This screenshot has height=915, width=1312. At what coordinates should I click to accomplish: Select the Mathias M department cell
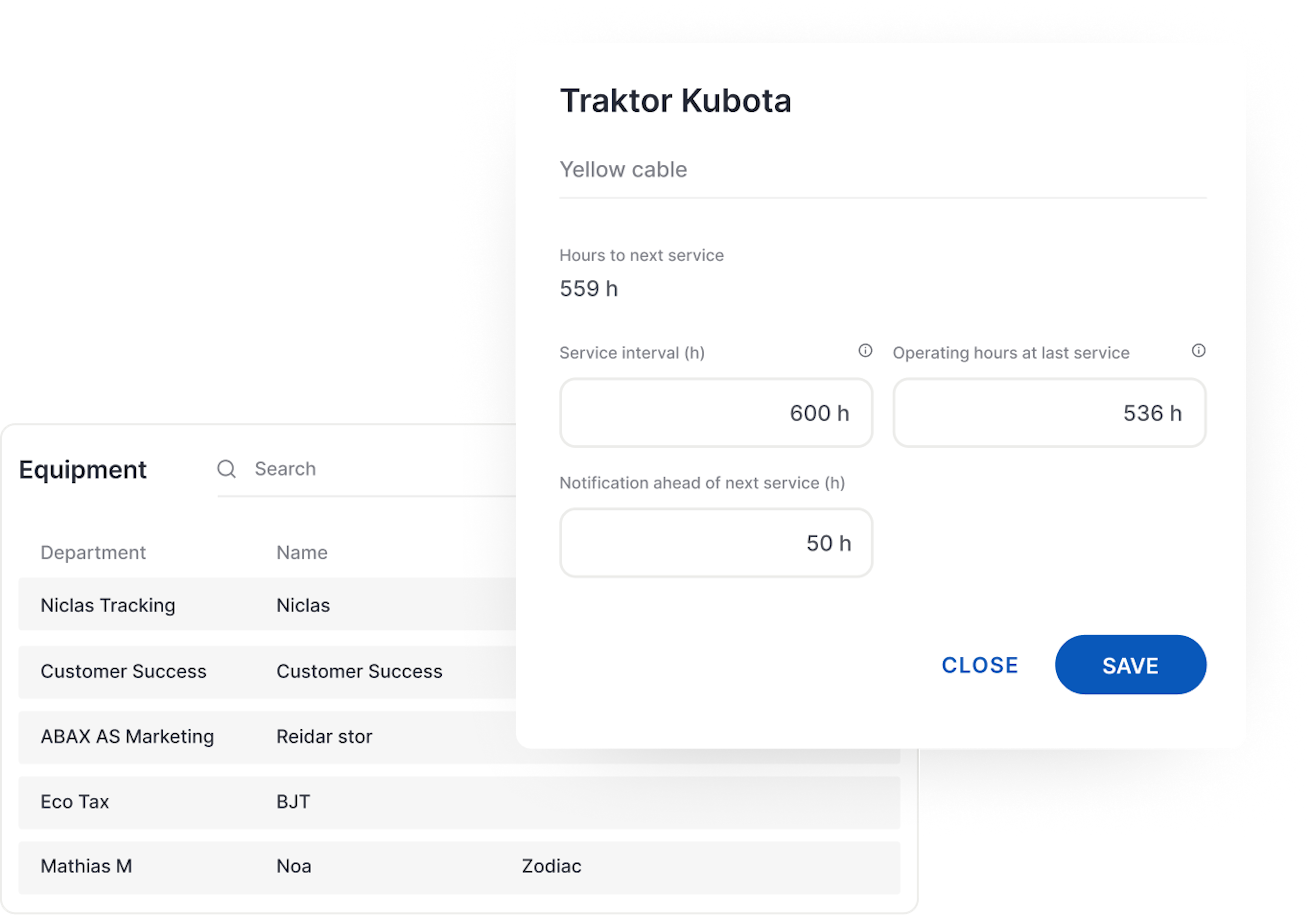[86, 867]
